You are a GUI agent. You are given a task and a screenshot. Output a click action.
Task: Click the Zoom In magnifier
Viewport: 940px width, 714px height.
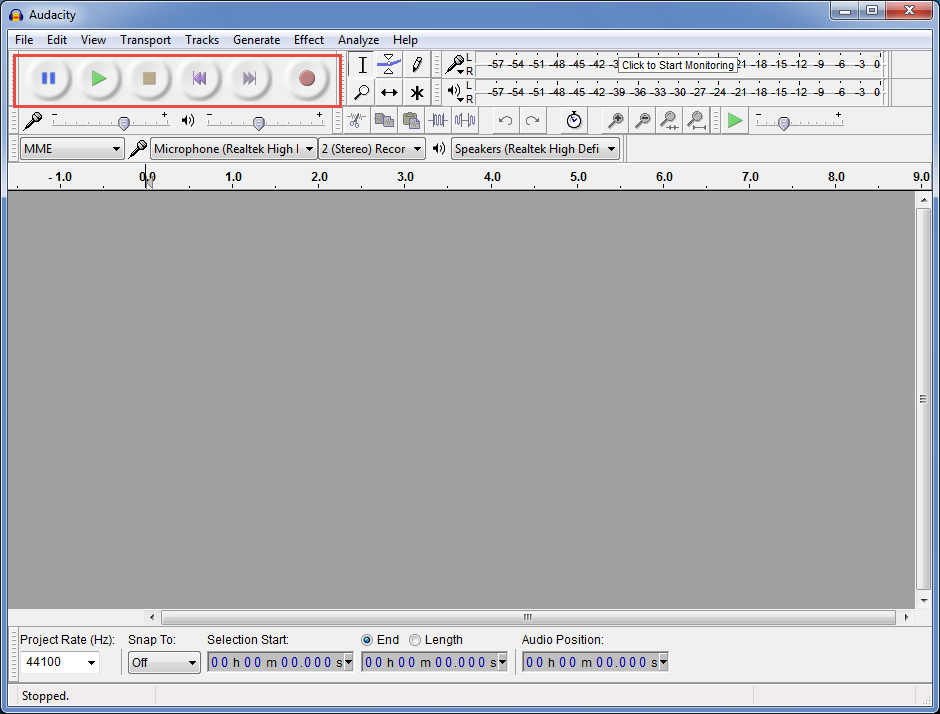coord(615,120)
